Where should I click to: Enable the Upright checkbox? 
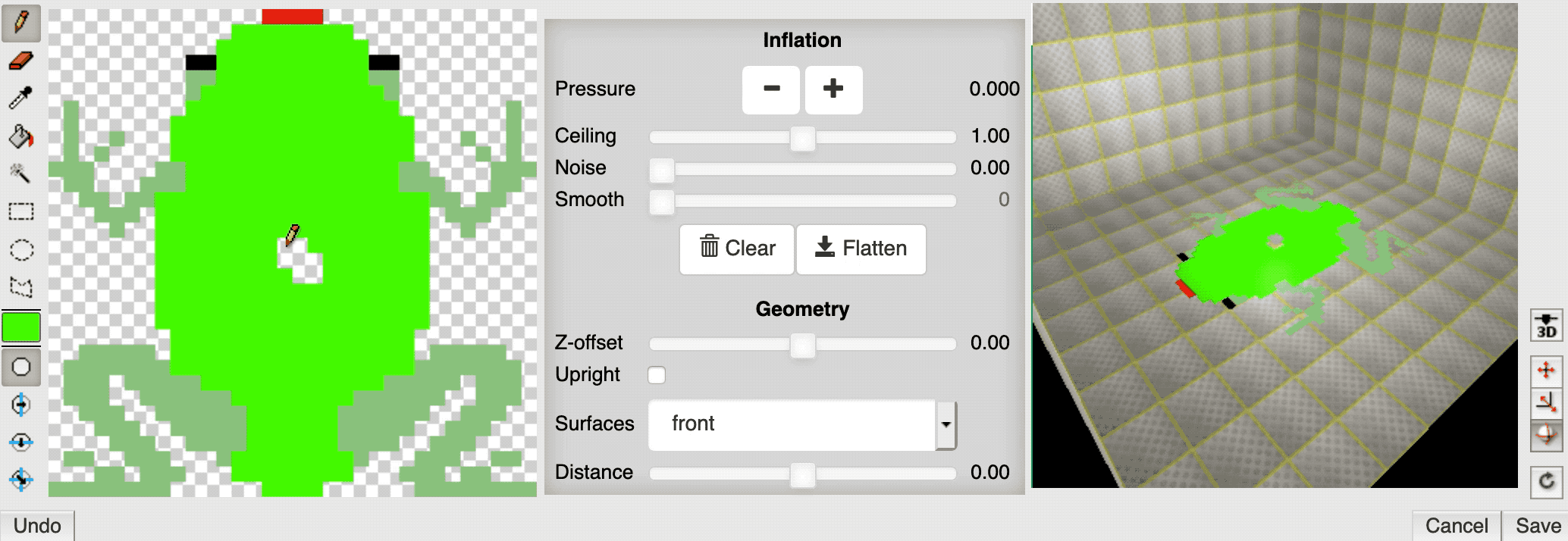pos(657,375)
